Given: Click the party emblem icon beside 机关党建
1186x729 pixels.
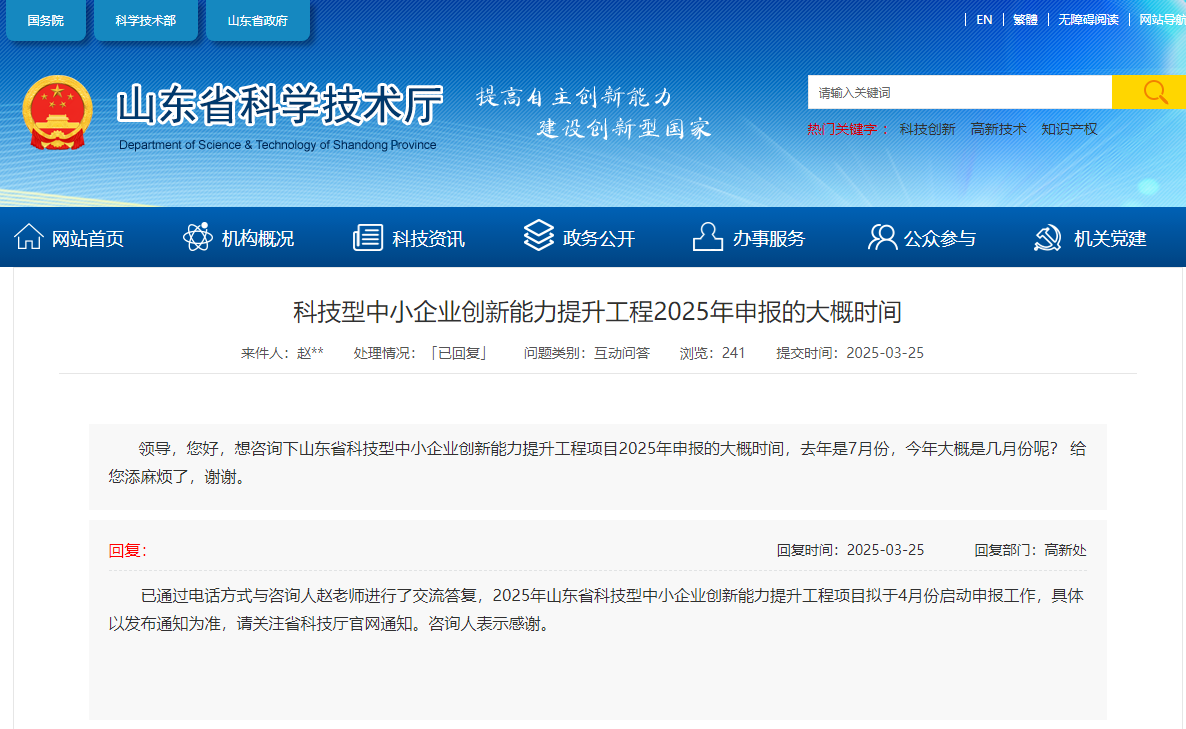Looking at the screenshot, I should click(x=1048, y=237).
